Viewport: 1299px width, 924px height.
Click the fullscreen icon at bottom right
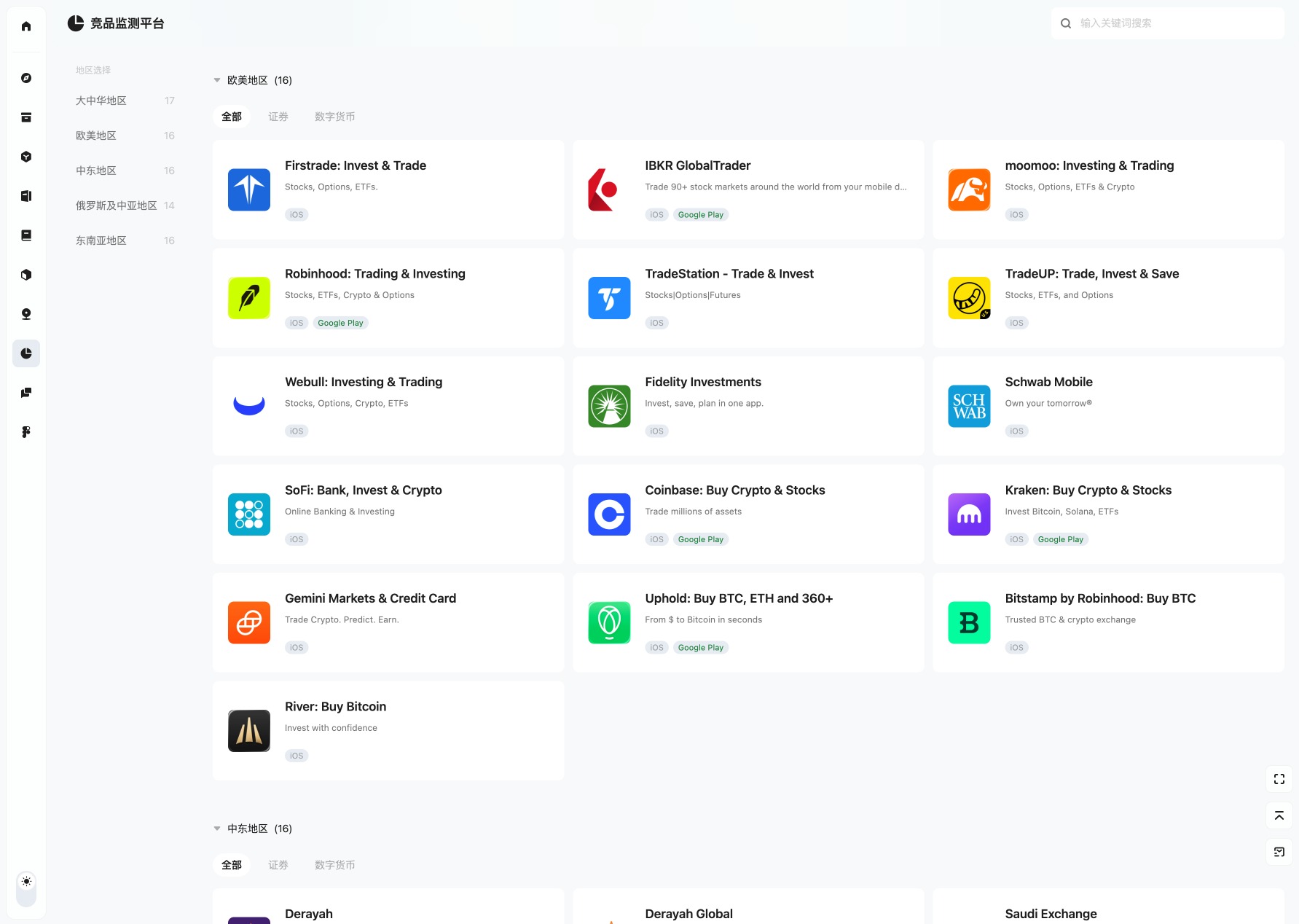[1279, 779]
